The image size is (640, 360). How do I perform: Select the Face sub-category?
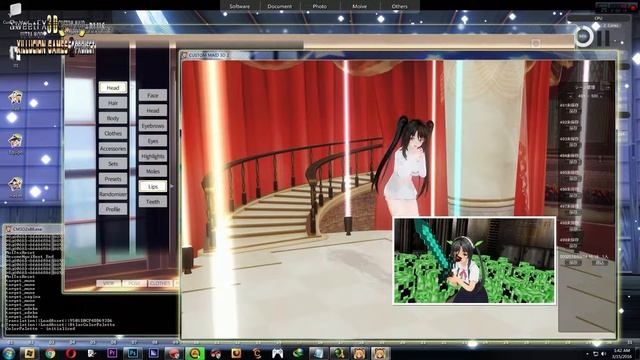click(x=153, y=95)
